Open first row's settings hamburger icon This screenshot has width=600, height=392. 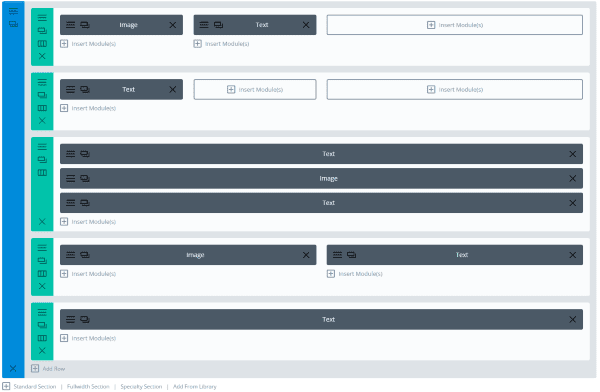tap(42, 18)
